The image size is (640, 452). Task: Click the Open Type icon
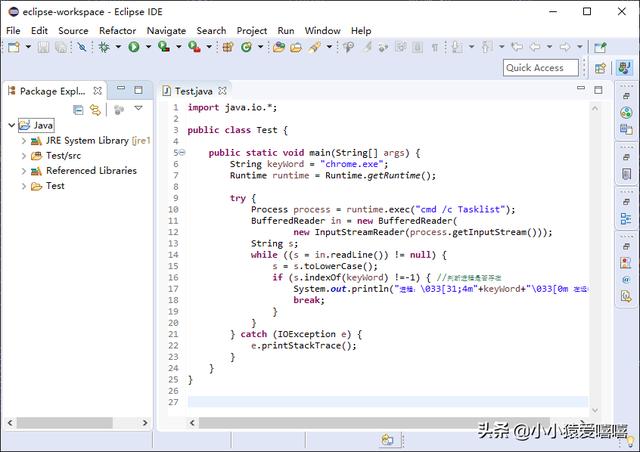click(279, 47)
